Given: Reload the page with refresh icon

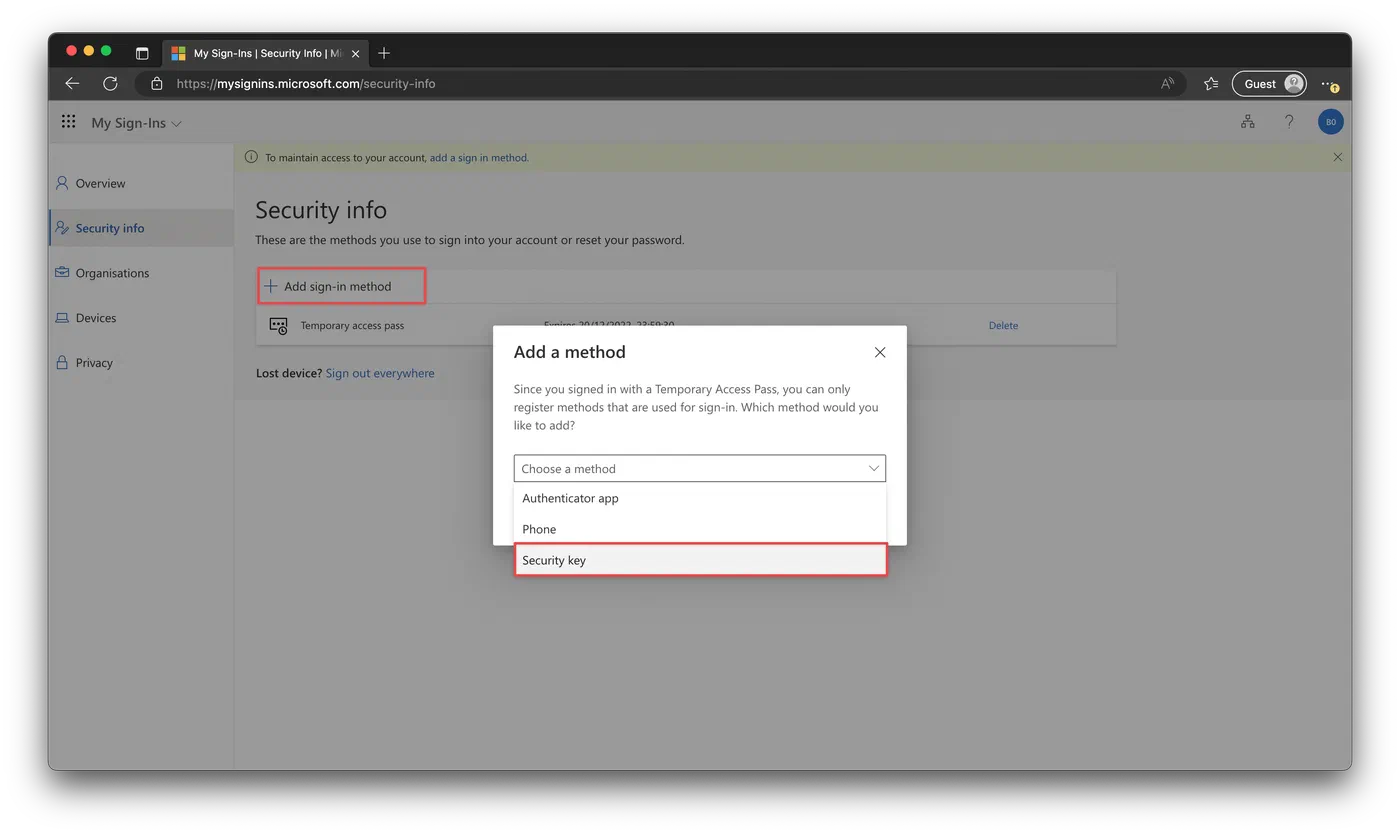Looking at the screenshot, I should (x=110, y=84).
